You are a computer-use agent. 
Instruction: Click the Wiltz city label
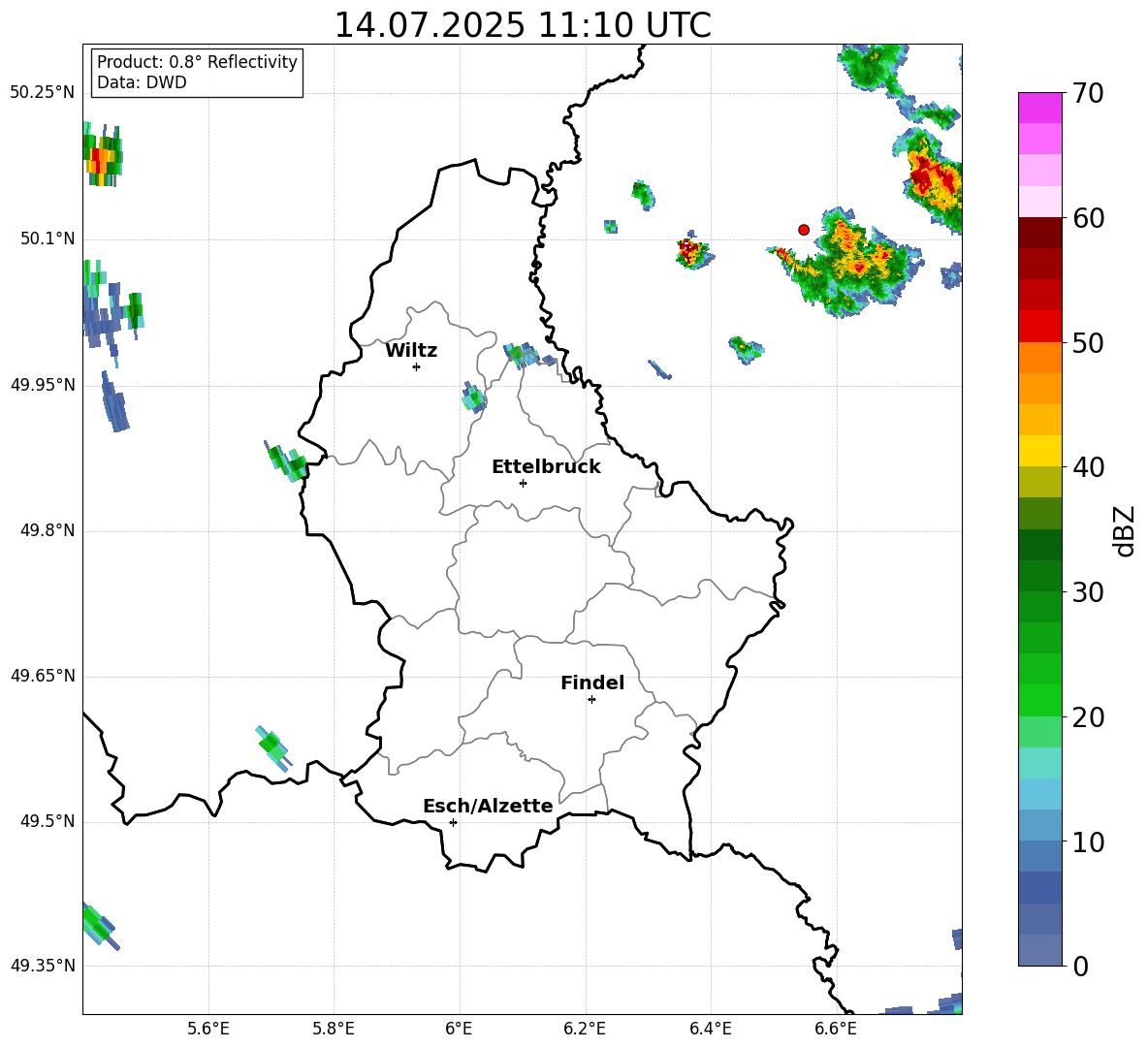pos(411,351)
